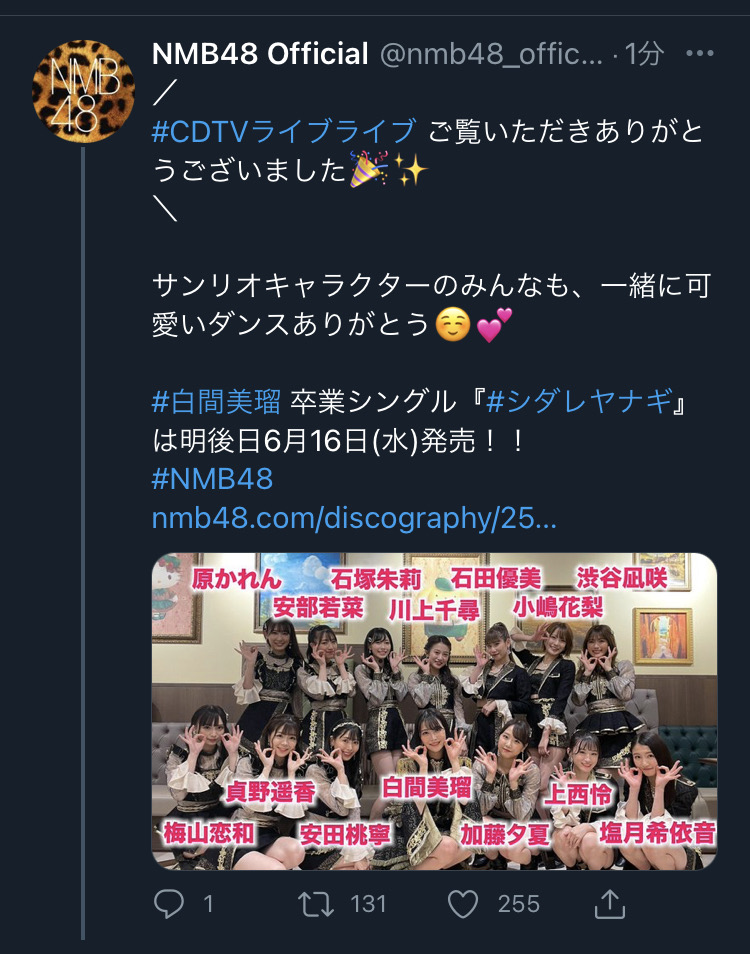Open the NMB48 leopard profile avatar
The width and height of the screenshot is (750, 954).
(83, 91)
